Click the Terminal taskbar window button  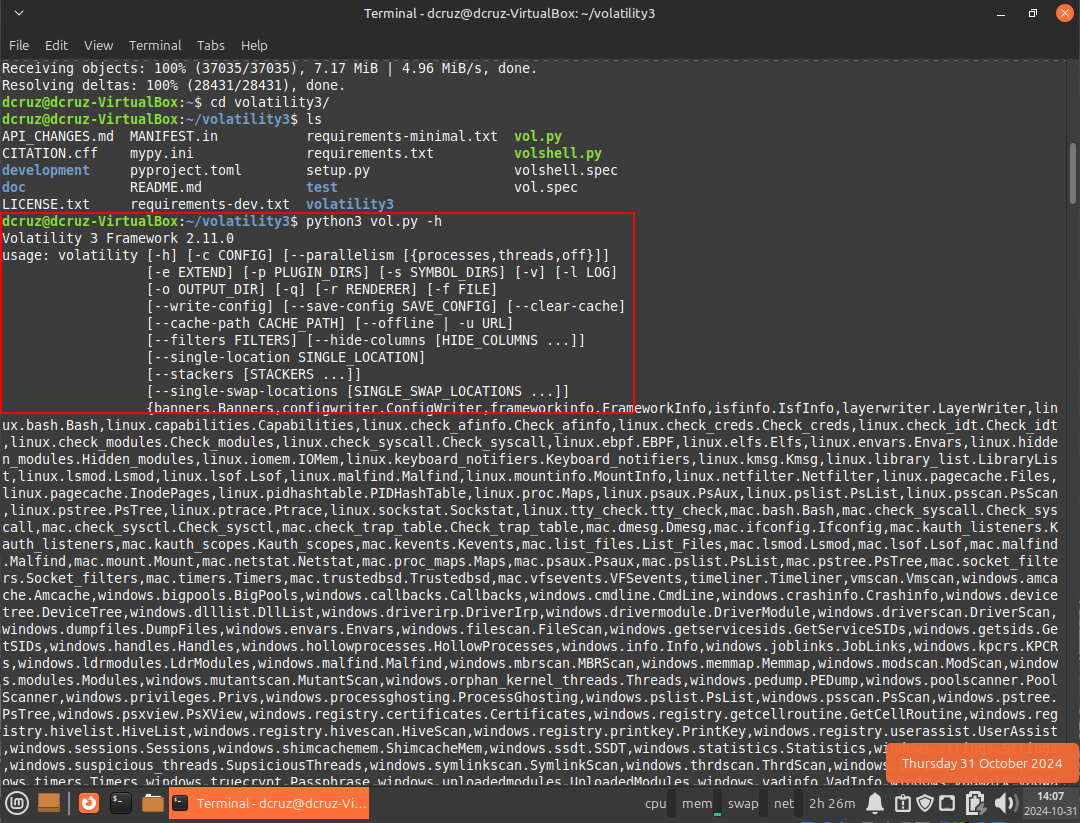269,803
